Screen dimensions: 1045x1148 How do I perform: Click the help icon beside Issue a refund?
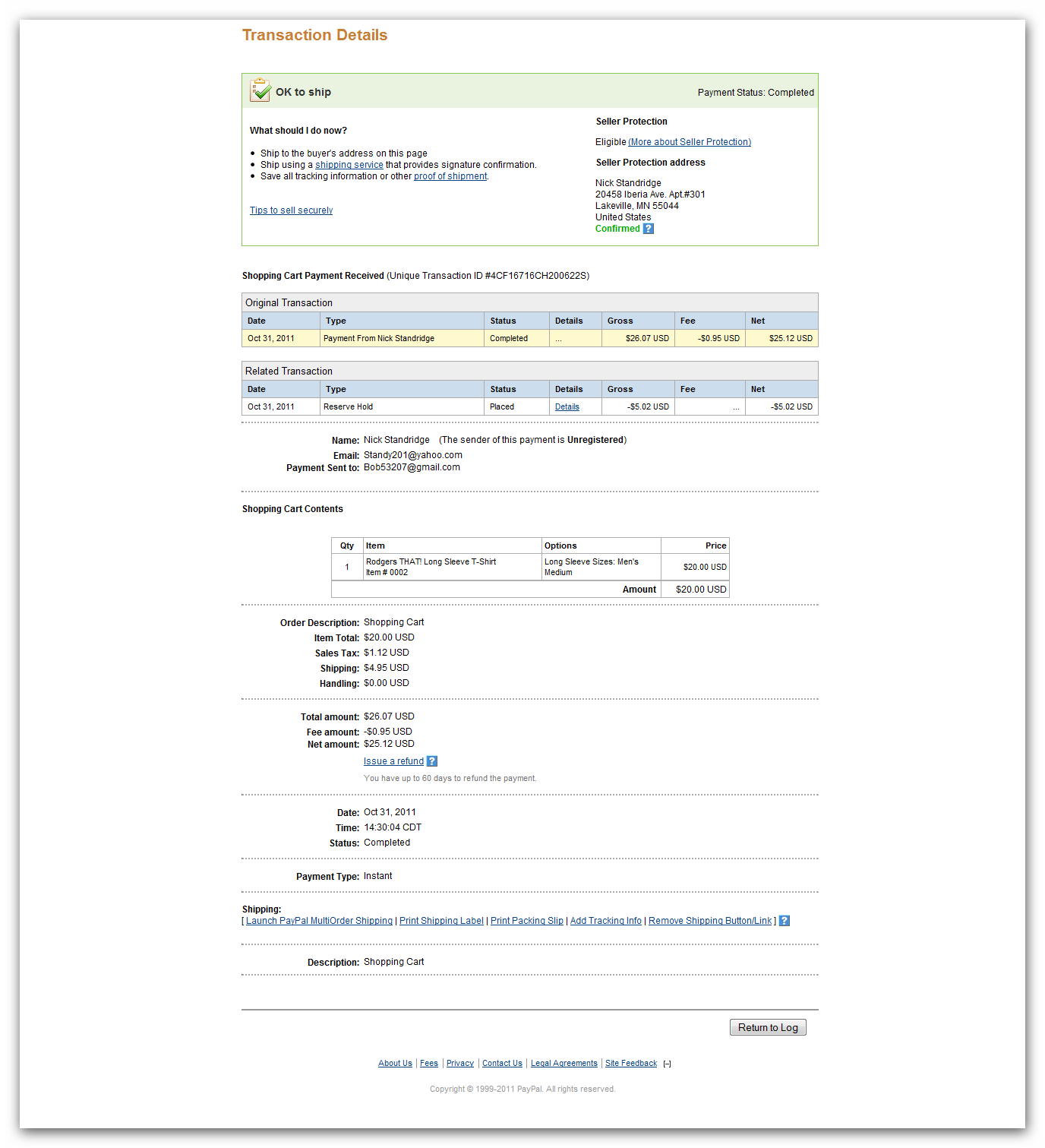pos(432,761)
